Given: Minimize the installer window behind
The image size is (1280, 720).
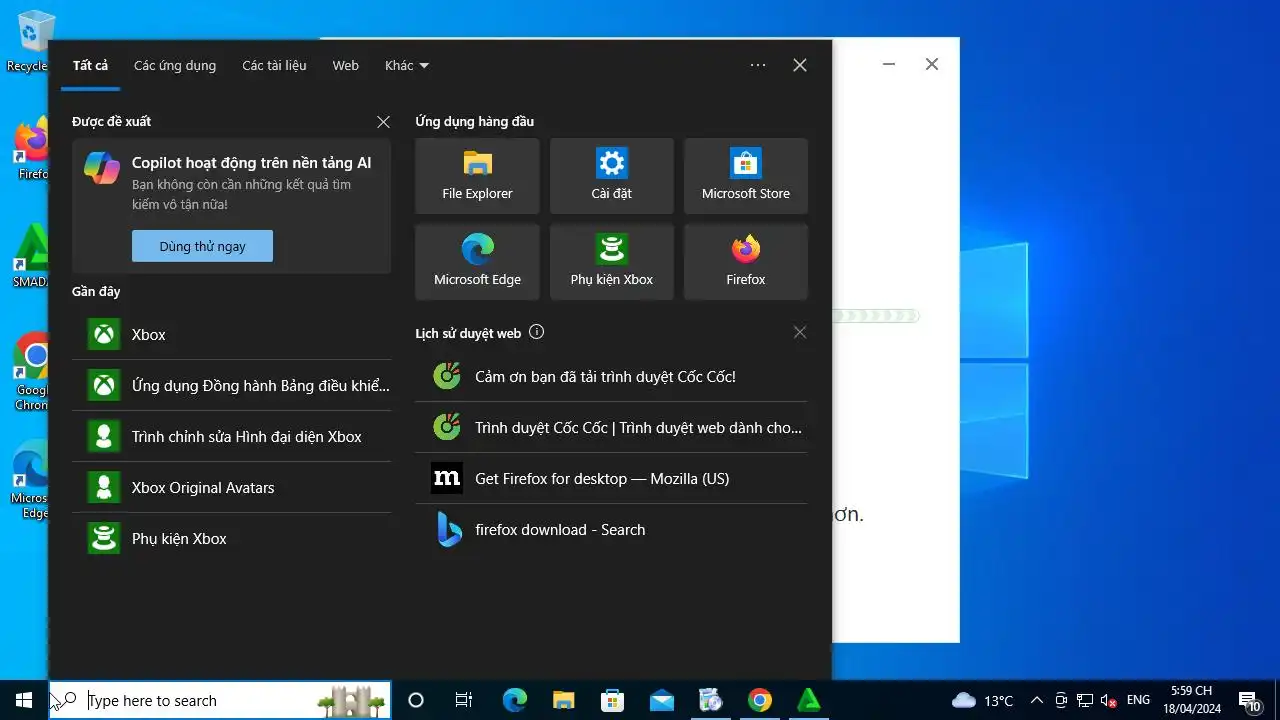Looking at the screenshot, I should (889, 64).
